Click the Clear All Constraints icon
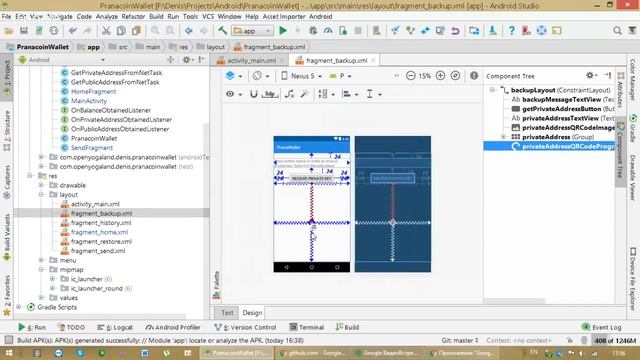This screenshot has width=640, height=360. pos(289,94)
